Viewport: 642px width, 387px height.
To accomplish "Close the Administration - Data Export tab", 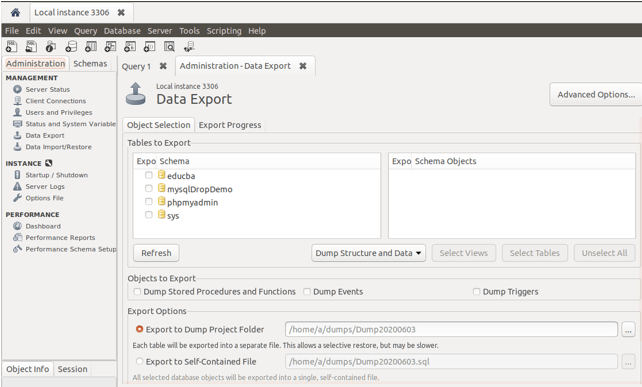I will pyautogui.click(x=303, y=66).
